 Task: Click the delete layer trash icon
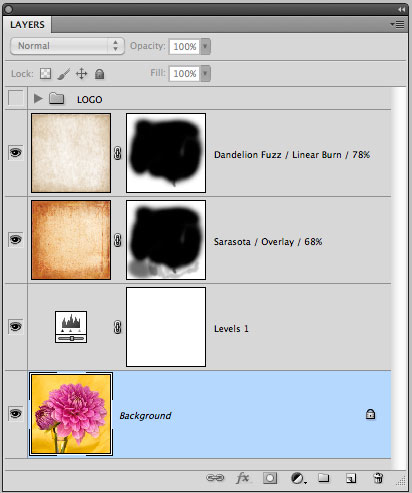click(x=378, y=478)
